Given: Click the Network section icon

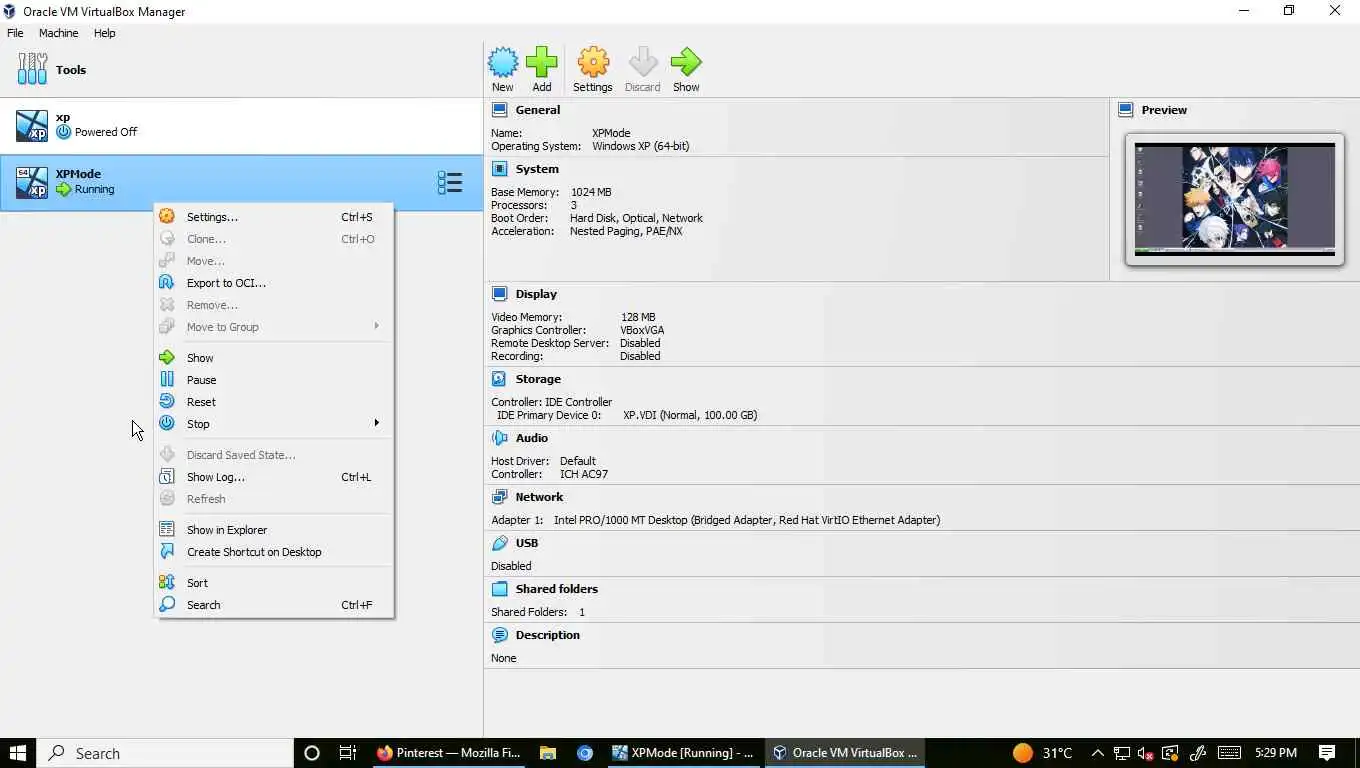Looking at the screenshot, I should click(x=500, y=497).
